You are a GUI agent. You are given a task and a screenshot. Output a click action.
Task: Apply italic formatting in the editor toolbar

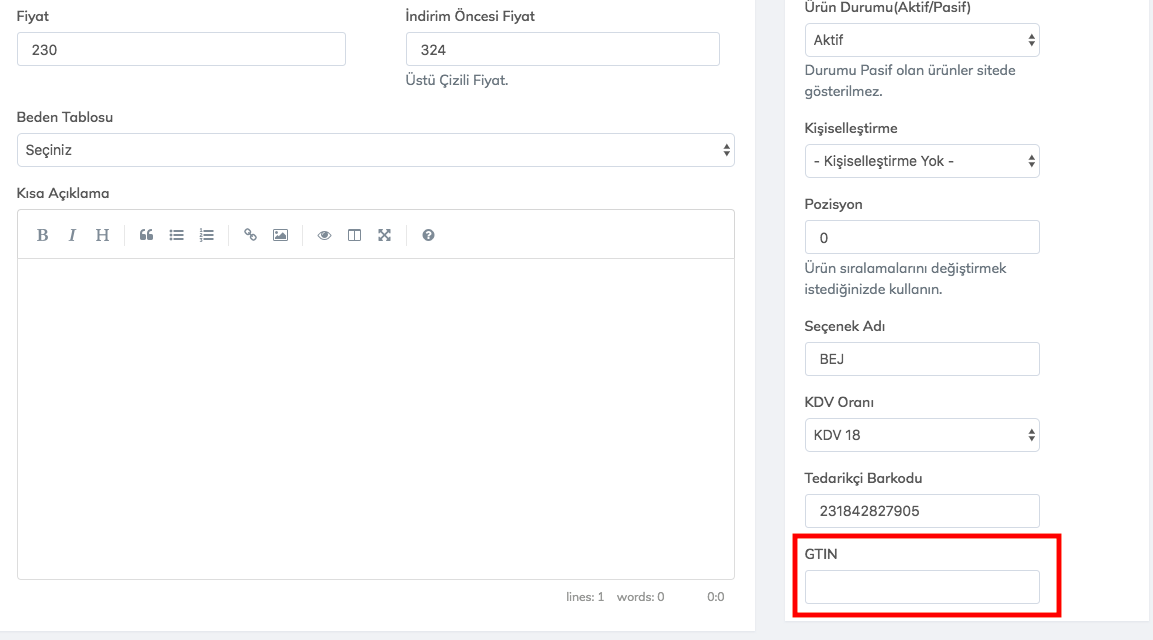[72, 235]
